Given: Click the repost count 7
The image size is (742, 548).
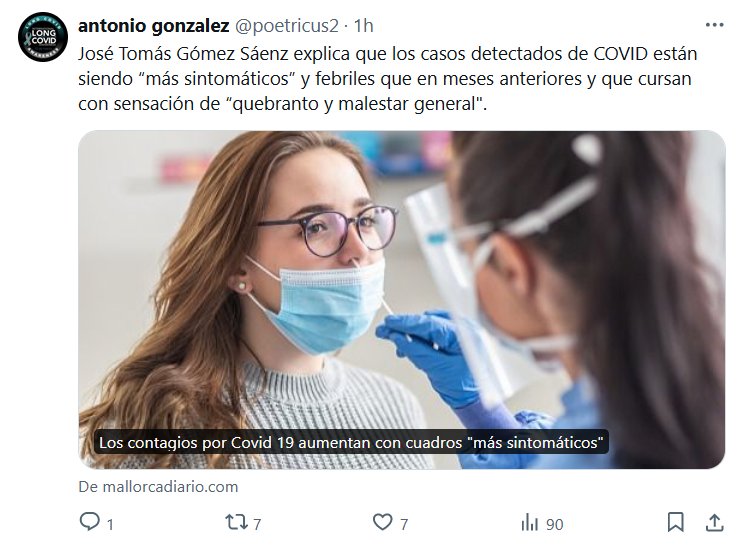Looking at the screenshot, I should coord(257,524).
